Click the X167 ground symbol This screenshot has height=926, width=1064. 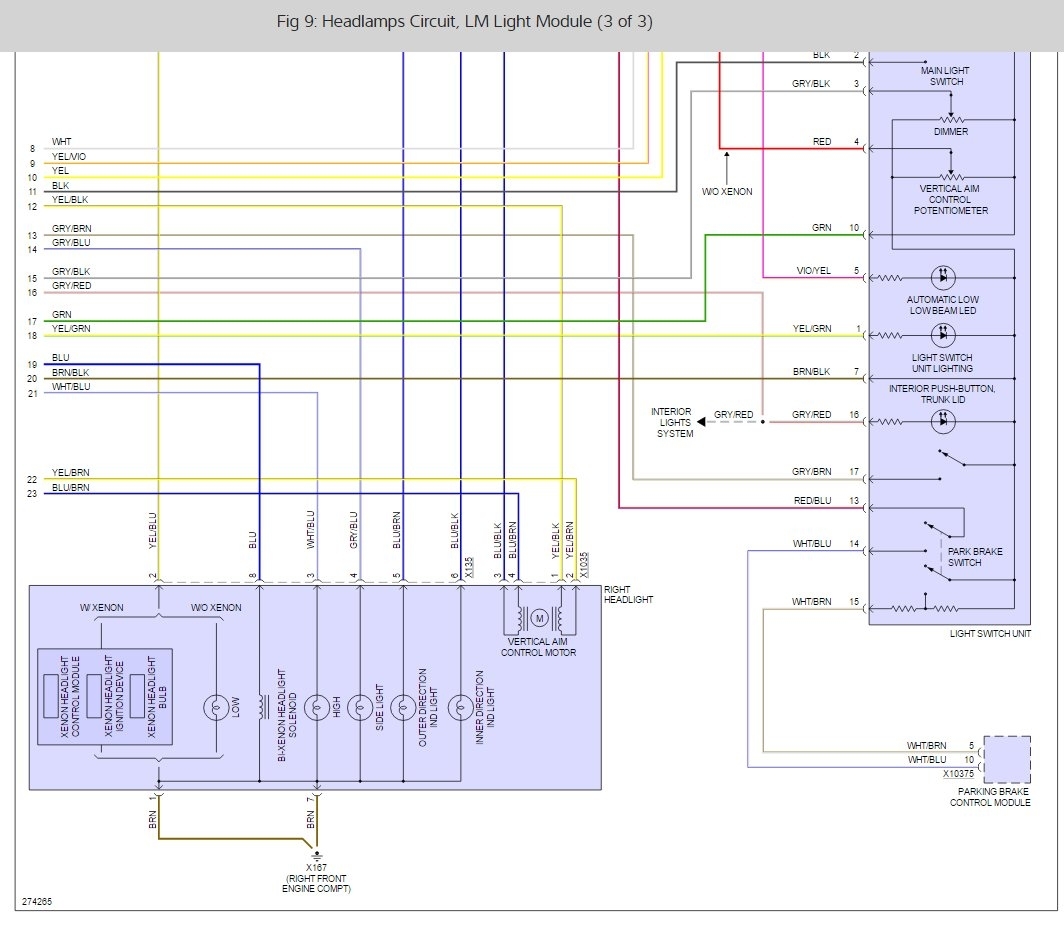316,855
